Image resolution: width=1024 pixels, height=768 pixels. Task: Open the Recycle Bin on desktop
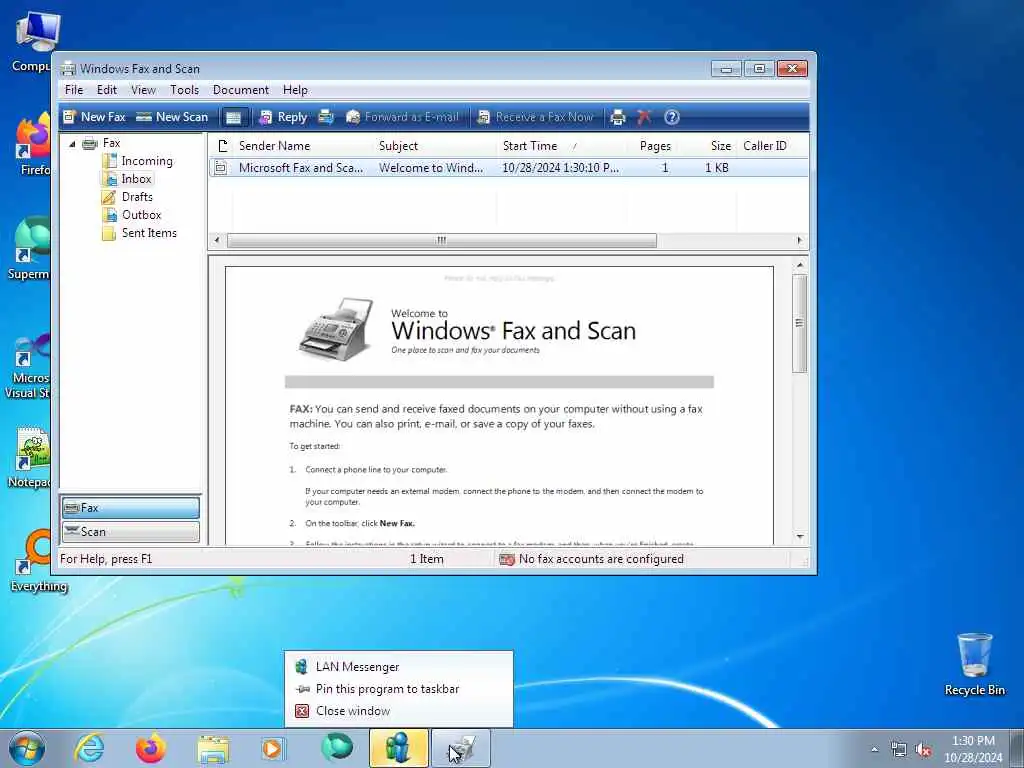click(974, 665)
